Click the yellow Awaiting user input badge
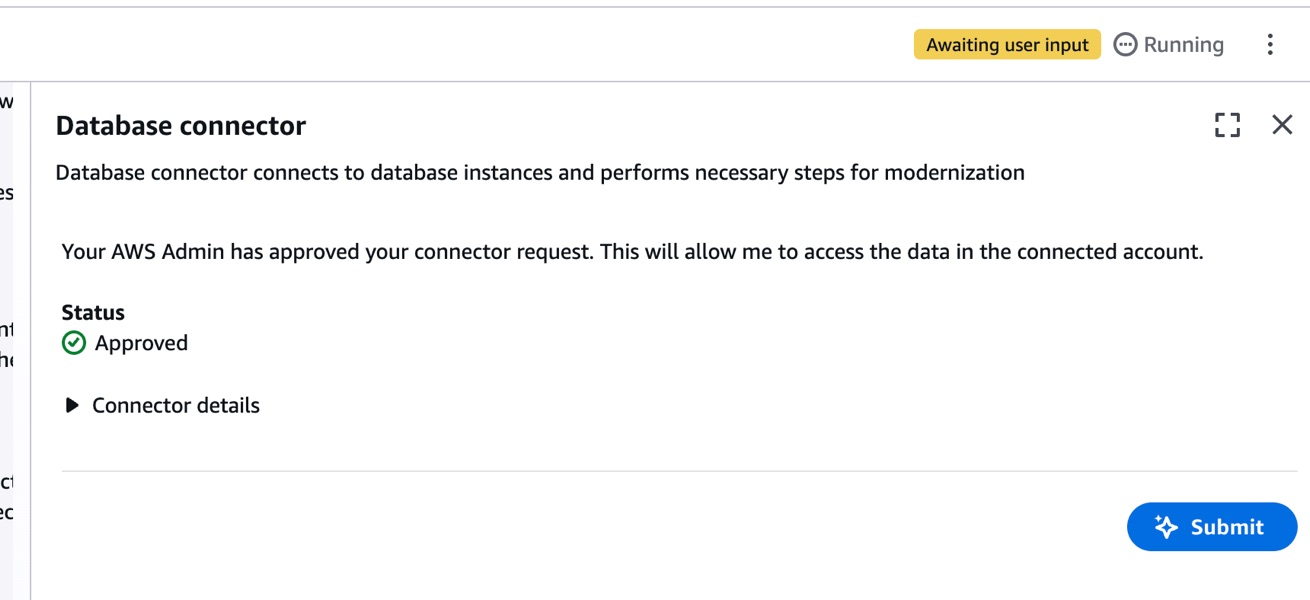The image size is (1310, 600). click(x=1007, y=45)
